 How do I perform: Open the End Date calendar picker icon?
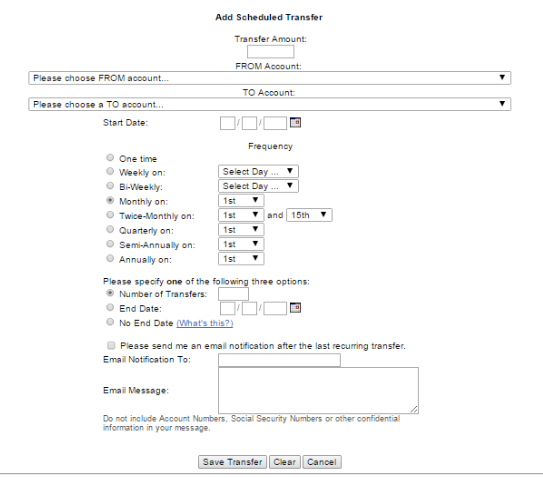(x=295, y=308)
